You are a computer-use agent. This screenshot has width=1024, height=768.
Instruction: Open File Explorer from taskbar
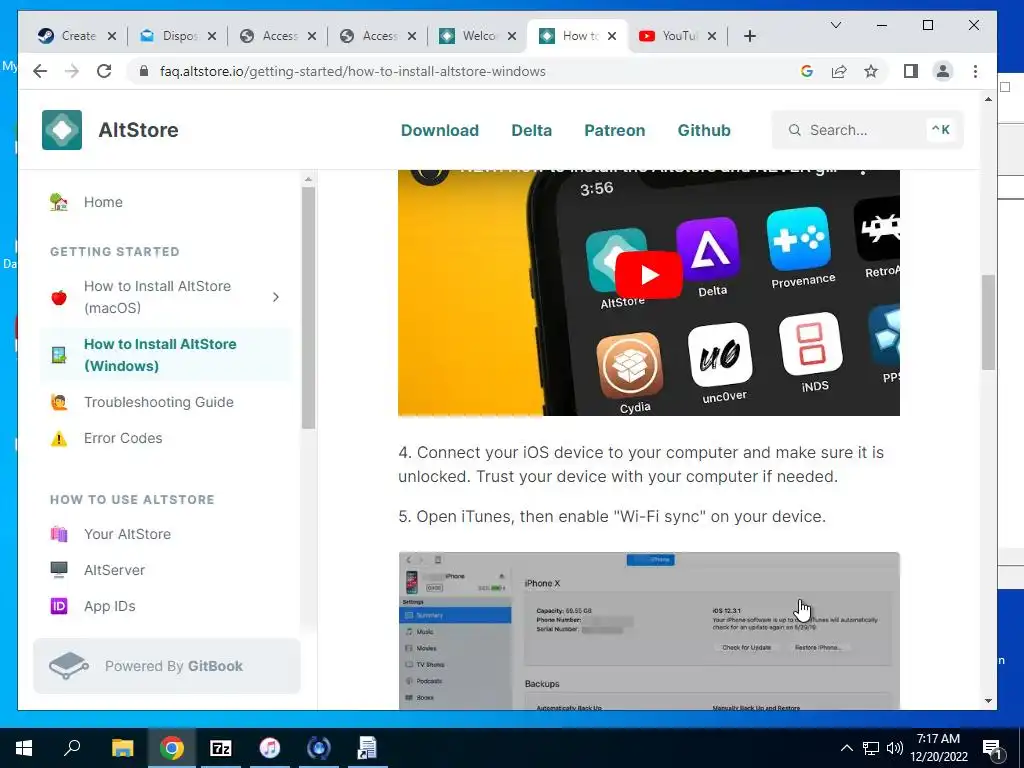point(122,748)
